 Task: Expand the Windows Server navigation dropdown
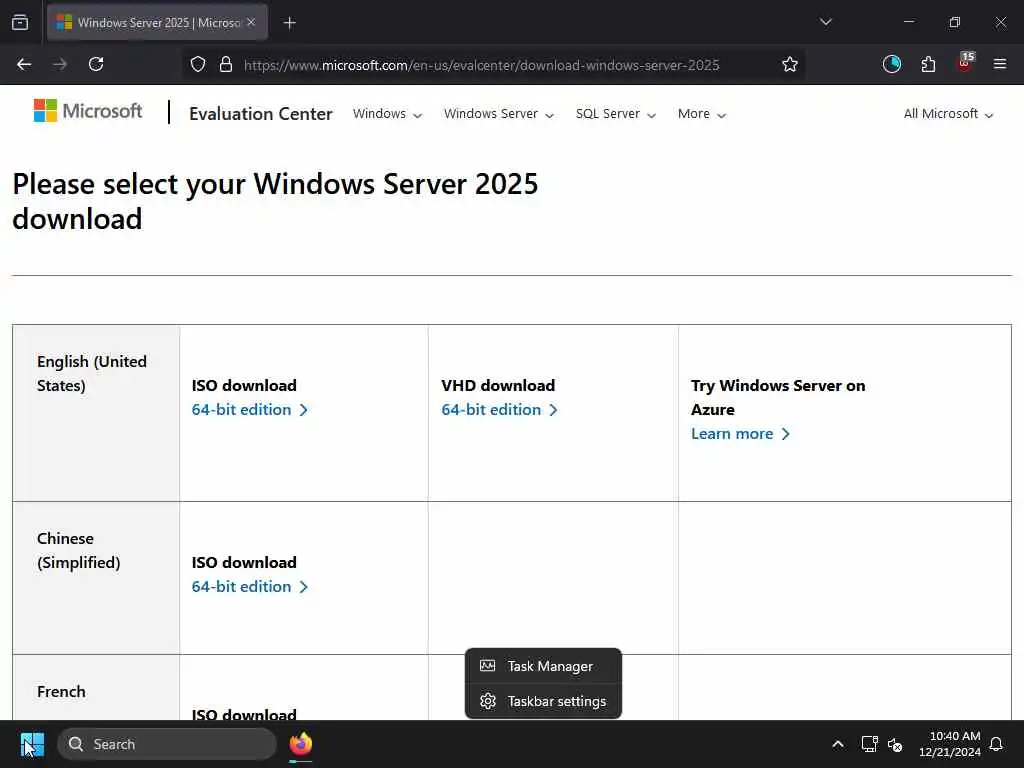coord(499,114)
